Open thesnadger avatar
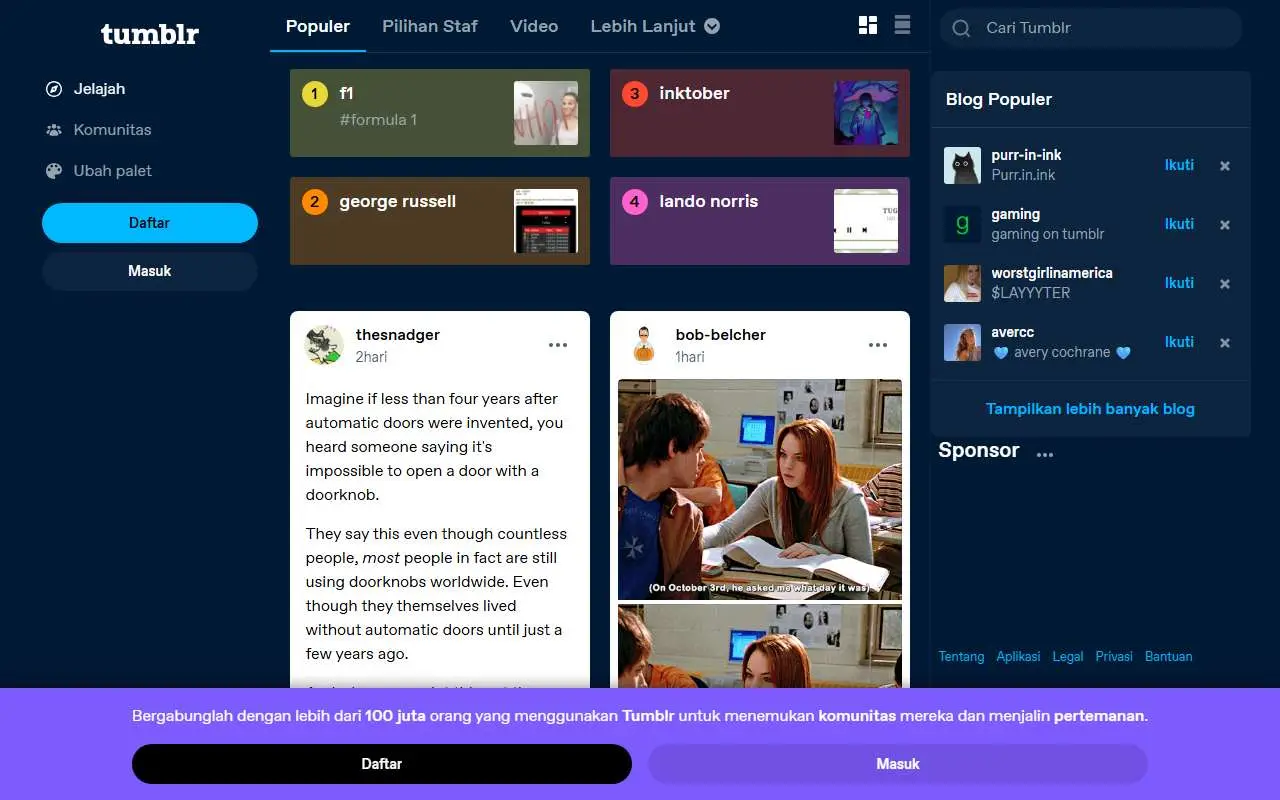Image resolution: width=1280 pixels, height=800 pixels. coord(324,345)
